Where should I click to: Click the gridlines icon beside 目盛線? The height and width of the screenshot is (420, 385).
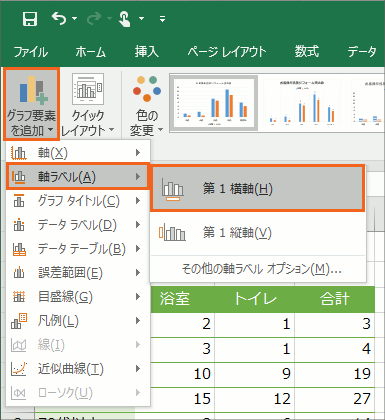[19, 297]
